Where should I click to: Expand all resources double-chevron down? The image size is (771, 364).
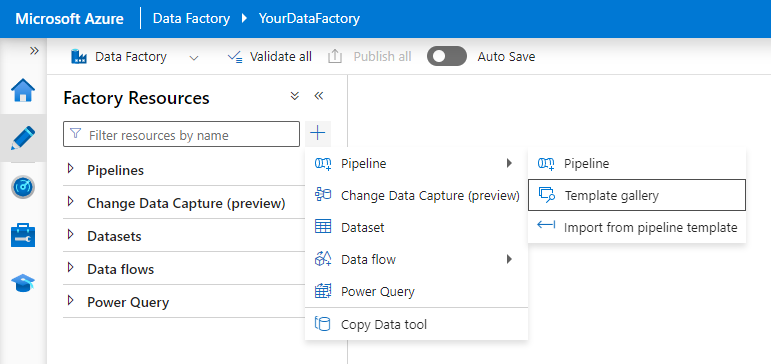[295, 96]
